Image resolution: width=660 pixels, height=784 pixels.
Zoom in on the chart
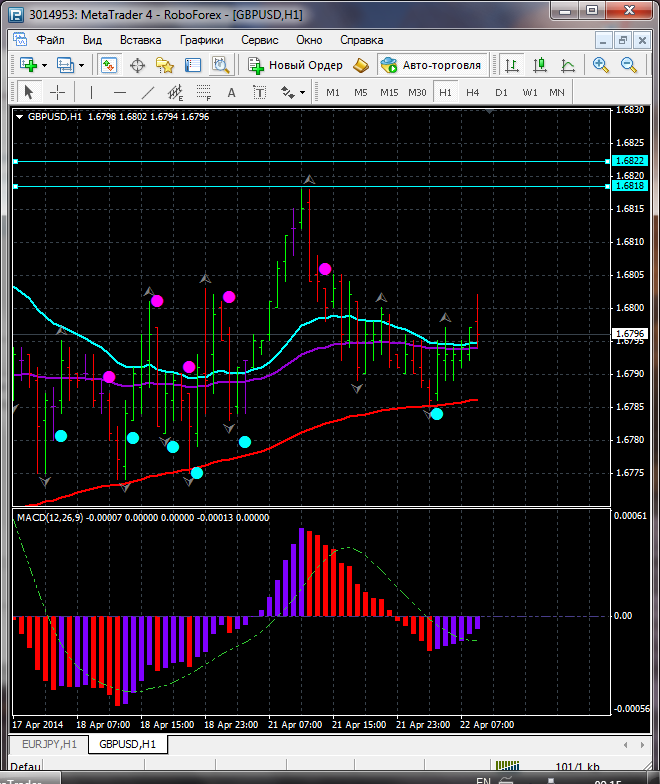(601, 65)
